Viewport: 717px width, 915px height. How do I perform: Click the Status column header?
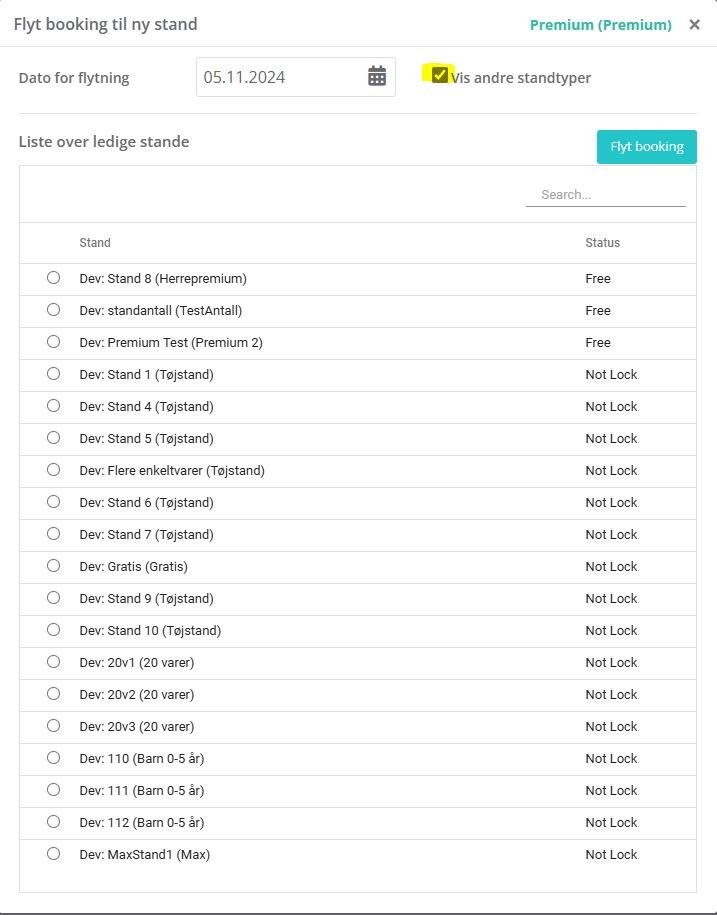tap(602, 243)
